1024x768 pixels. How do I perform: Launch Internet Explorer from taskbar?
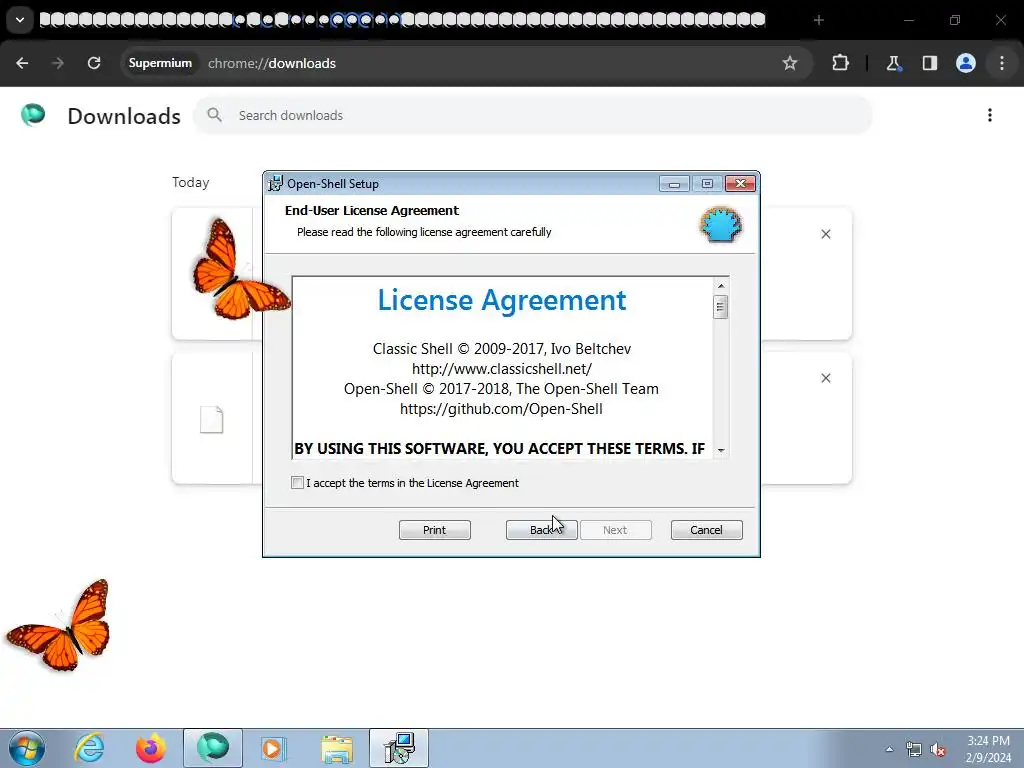[89, 748]
